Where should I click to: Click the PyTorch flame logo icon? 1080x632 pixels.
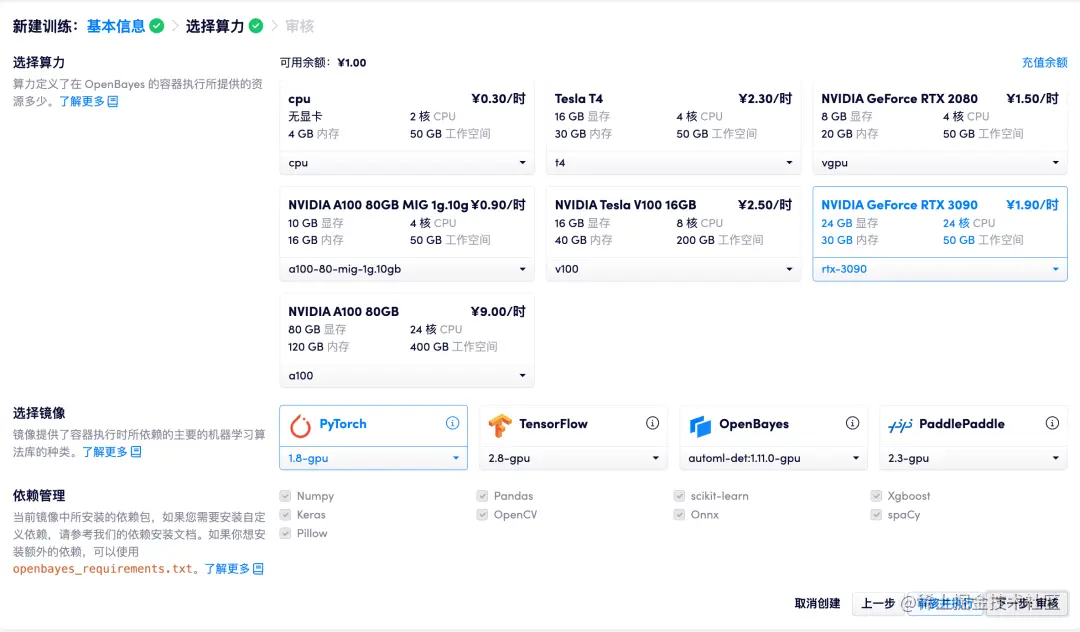click(300, 426)
